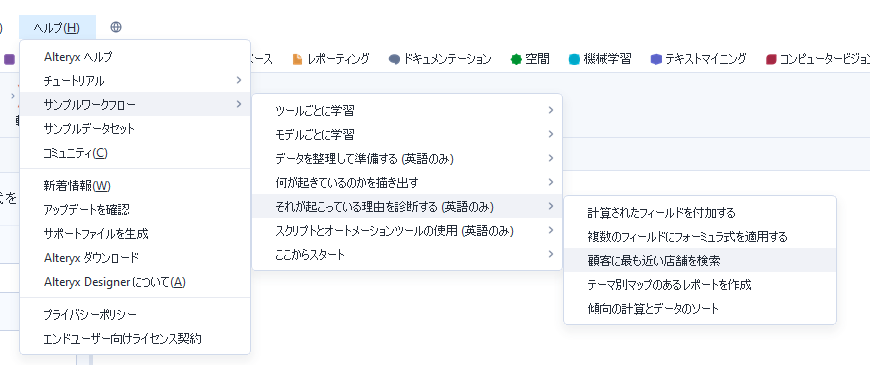Expand the 何が起きているのかを描き出す arrow
This screenshot has width=870, height=365.
click(x=550, y=182)
